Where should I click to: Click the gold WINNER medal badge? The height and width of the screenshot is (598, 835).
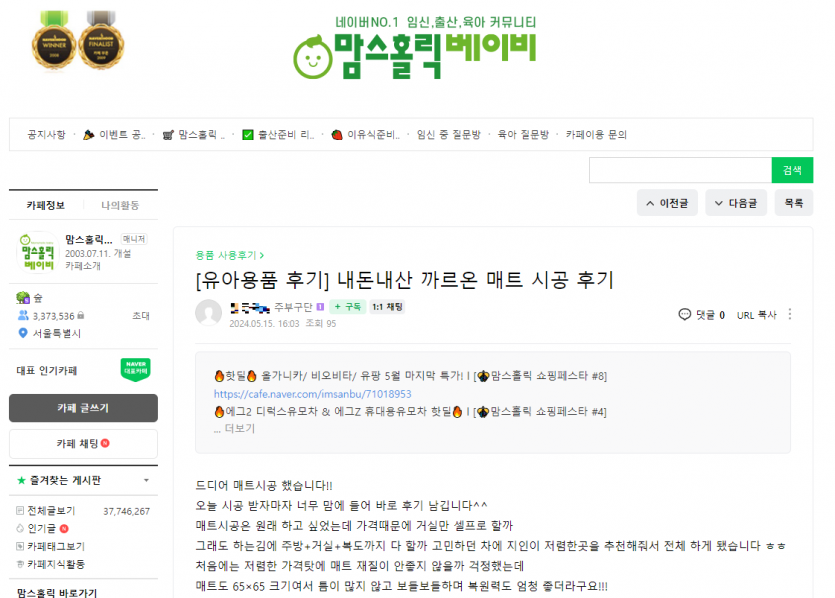[x=54, y=40]
